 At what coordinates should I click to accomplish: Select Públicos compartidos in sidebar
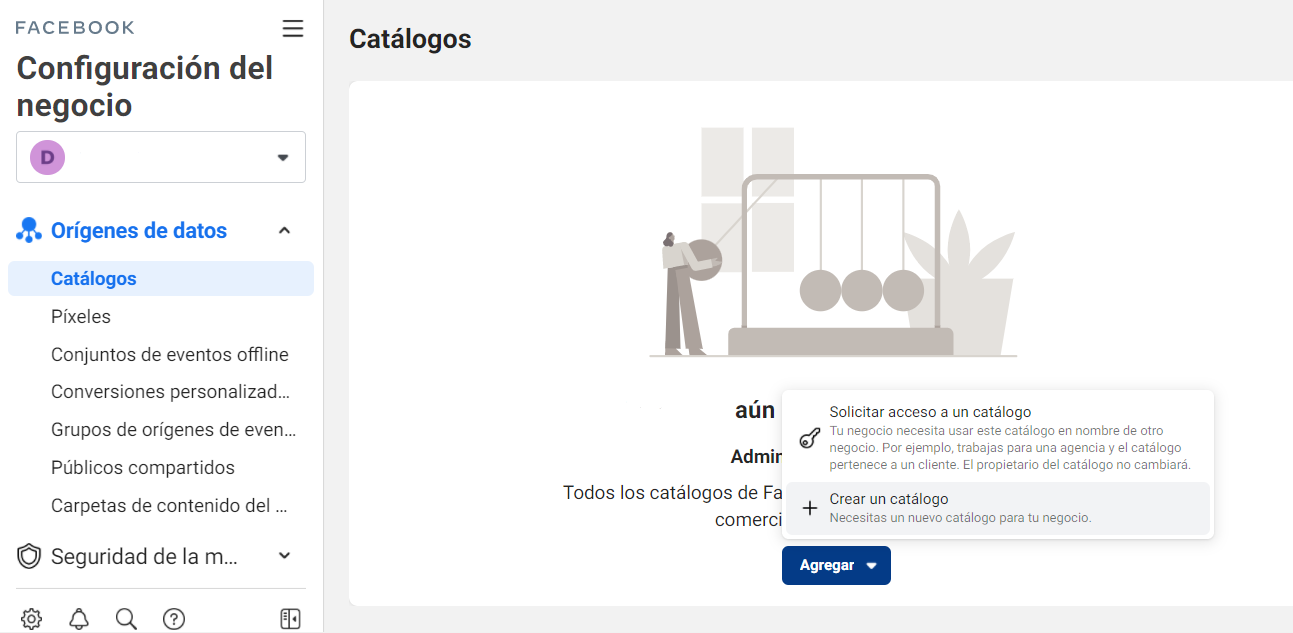[x=142, y=468]
